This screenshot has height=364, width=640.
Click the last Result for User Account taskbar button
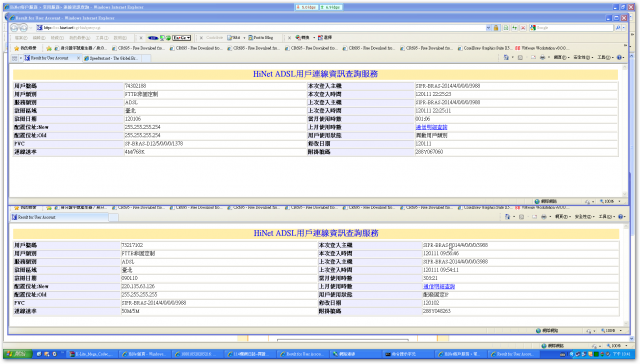(x=514, y=354)
